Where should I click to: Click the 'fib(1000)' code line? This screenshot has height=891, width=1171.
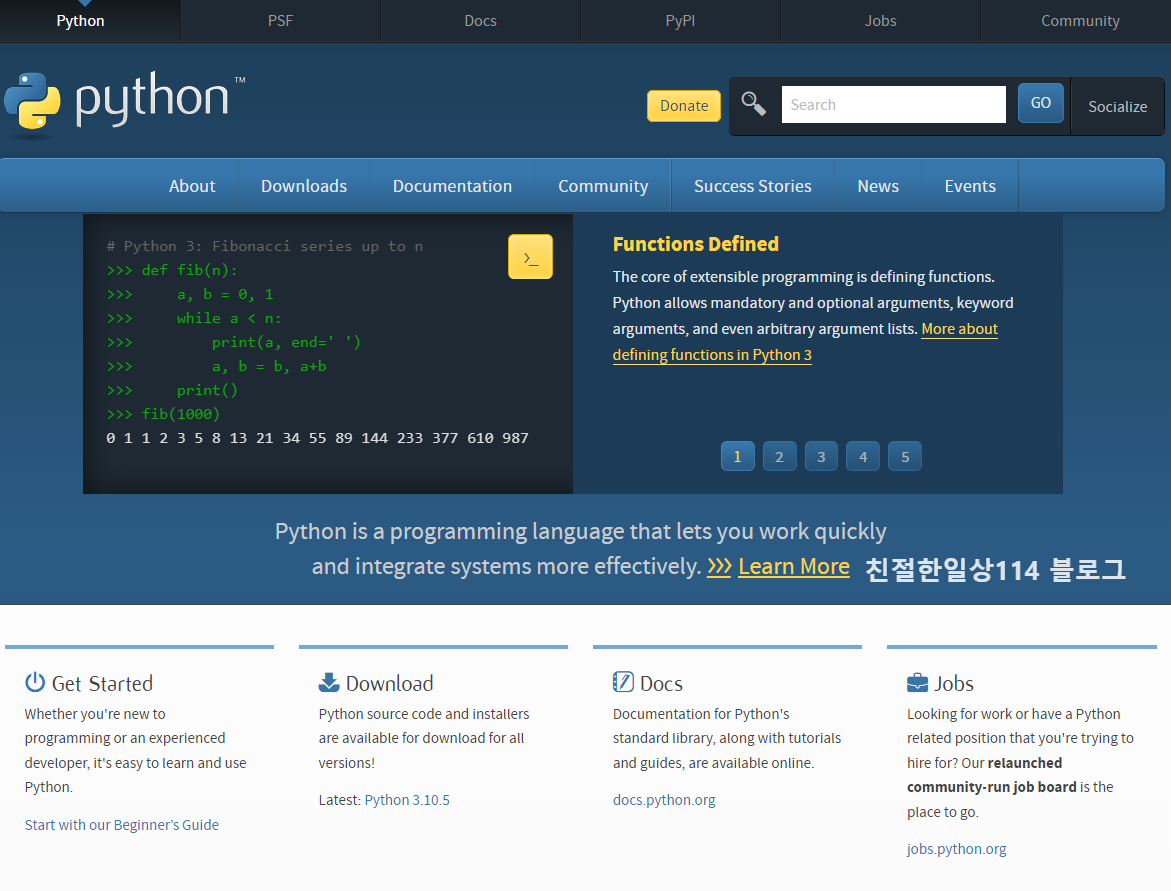click(x=163, y=414)
